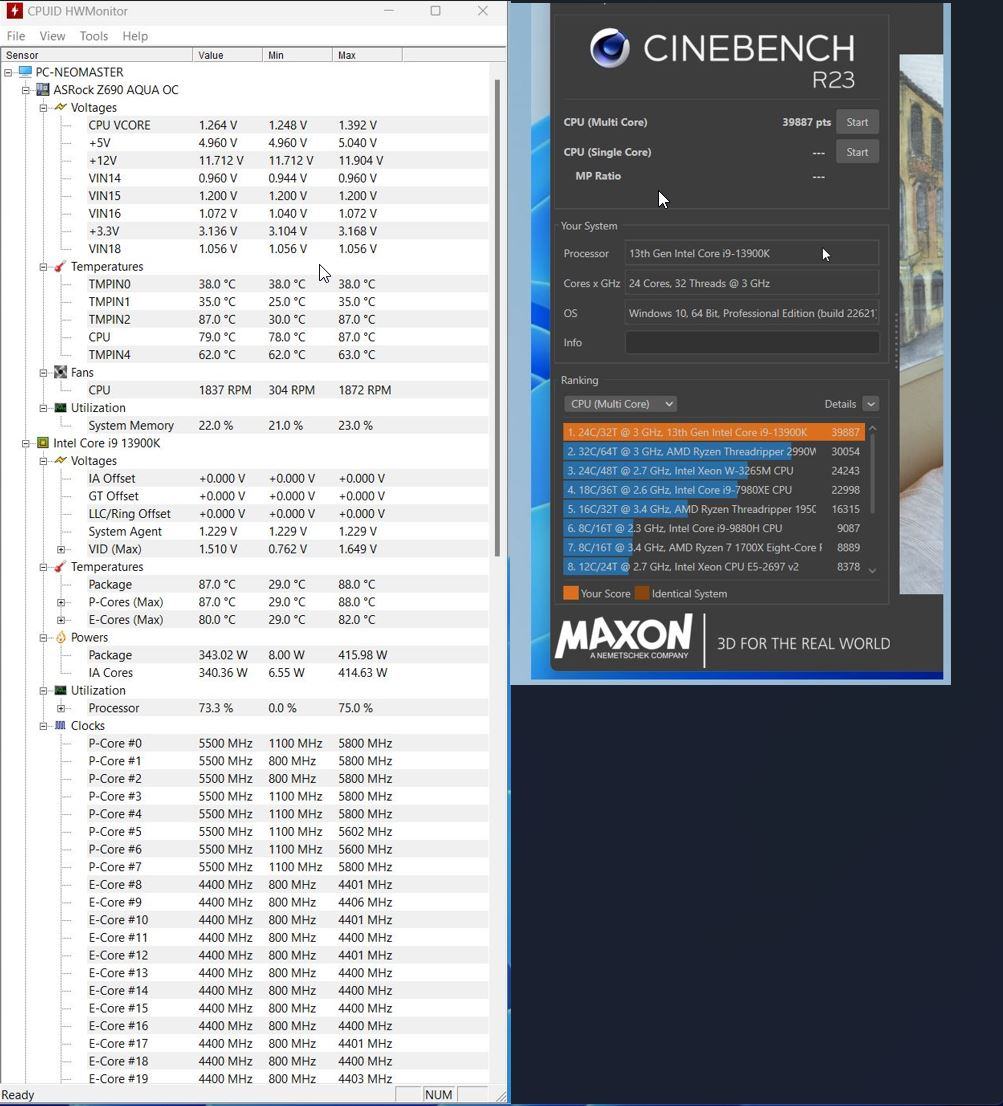Click the flame icon beside Powers
The width and height of the screenshot is (1003, 1106).
[61, 638]
